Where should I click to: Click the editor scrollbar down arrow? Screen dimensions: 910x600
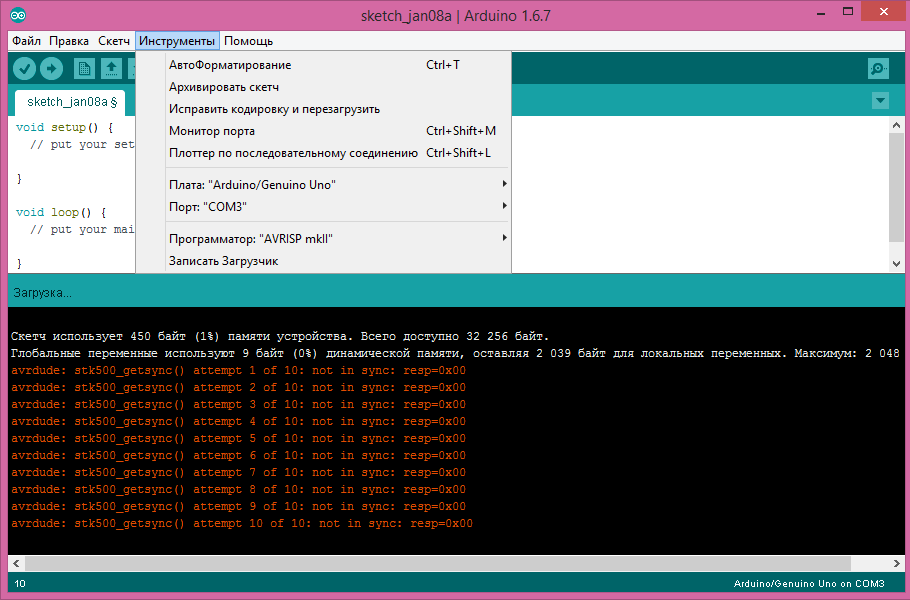[x=895, y=262]
